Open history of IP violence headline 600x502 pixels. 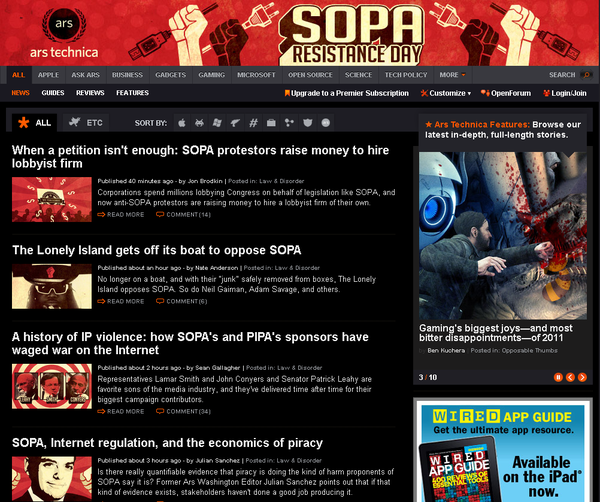coord(190,343)
